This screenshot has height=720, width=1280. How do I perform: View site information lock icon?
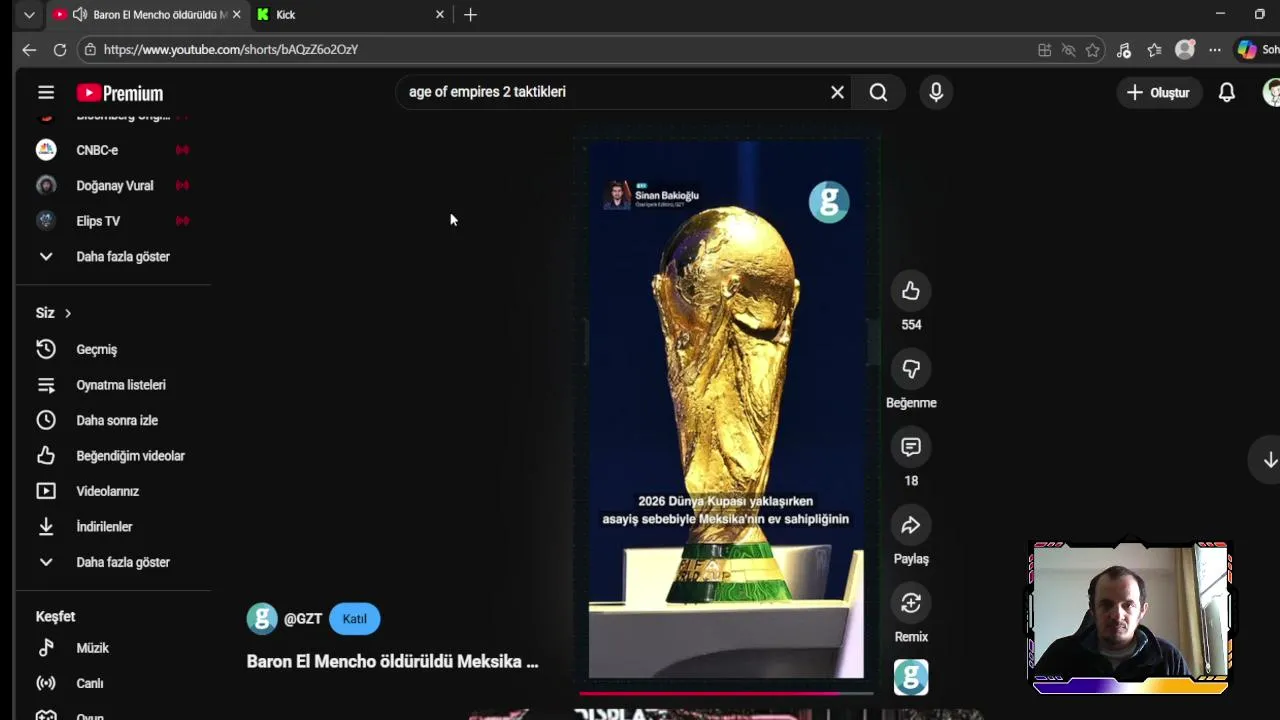[x=90, y=49]
